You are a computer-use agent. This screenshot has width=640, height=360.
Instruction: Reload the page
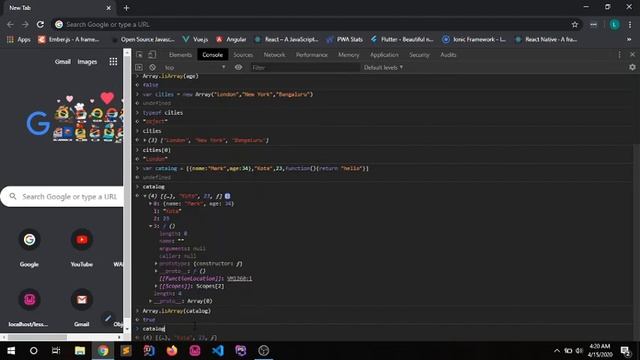[40, 24]
